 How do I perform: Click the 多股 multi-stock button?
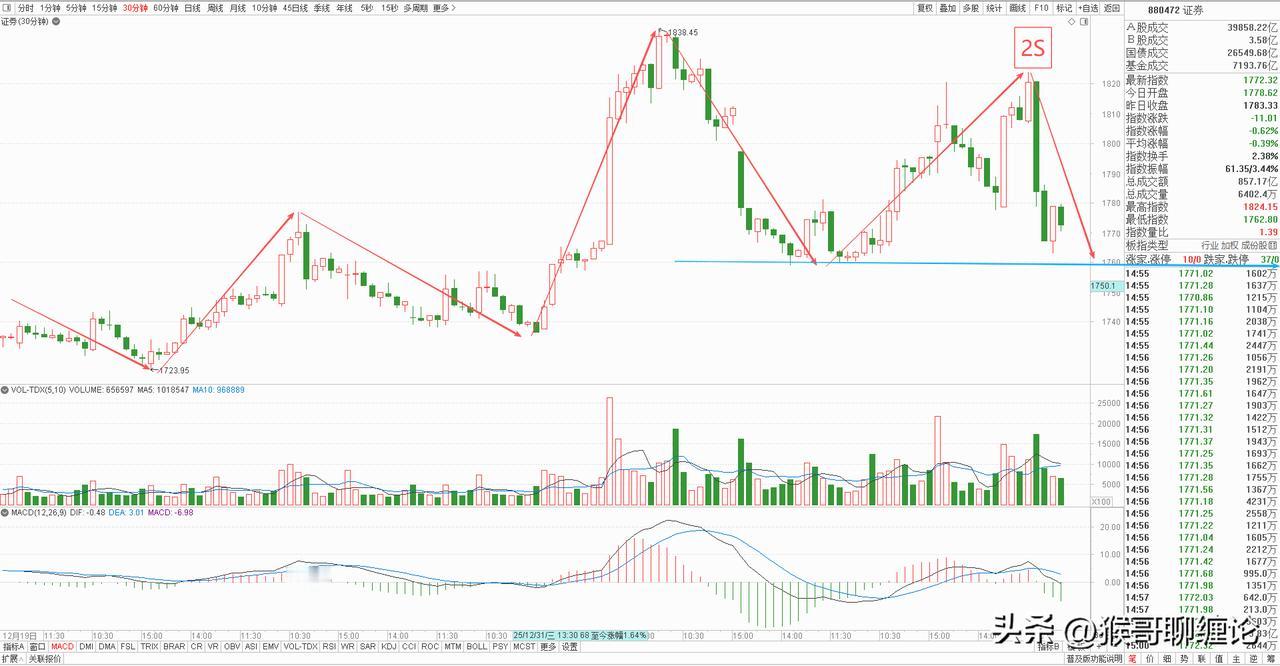(x=970, y=8)
